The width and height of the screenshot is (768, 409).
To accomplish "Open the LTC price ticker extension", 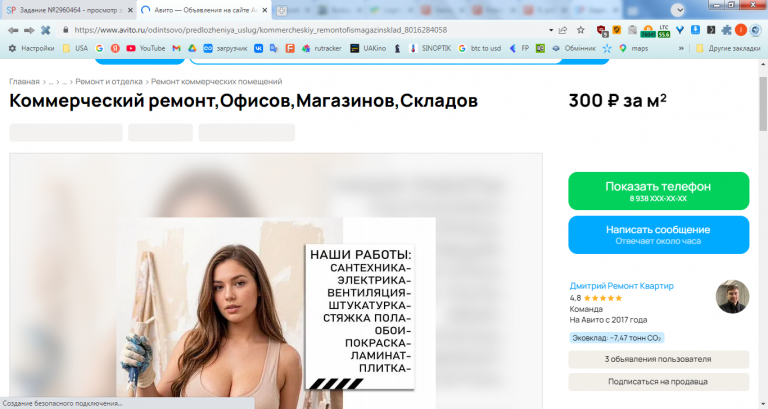I will (x=664, y=31).
